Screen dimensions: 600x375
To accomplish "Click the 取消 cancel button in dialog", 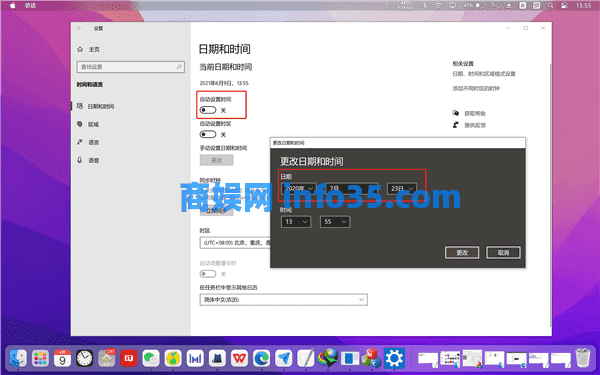I will point(503,253).
